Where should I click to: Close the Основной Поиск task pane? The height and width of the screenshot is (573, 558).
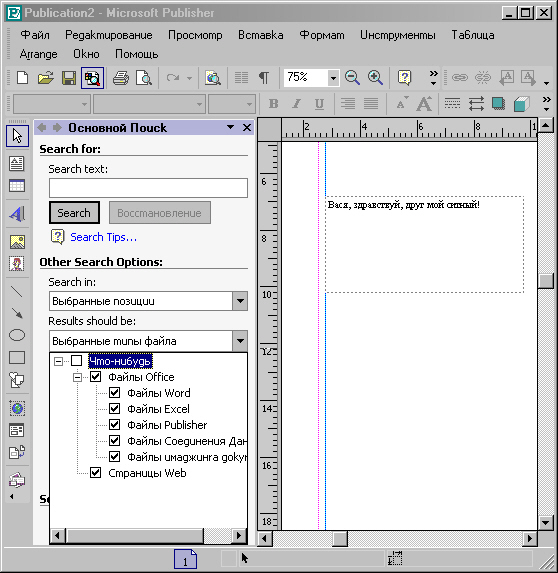click(247, 128)
